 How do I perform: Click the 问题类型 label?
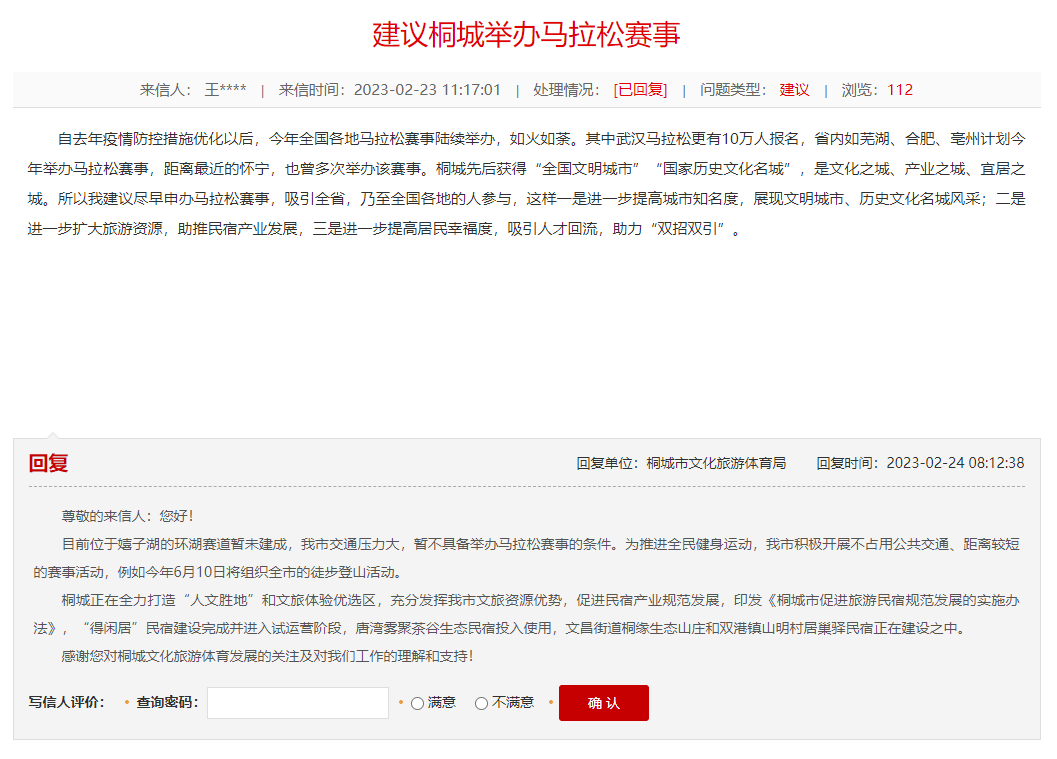click(x=733, y=90)
